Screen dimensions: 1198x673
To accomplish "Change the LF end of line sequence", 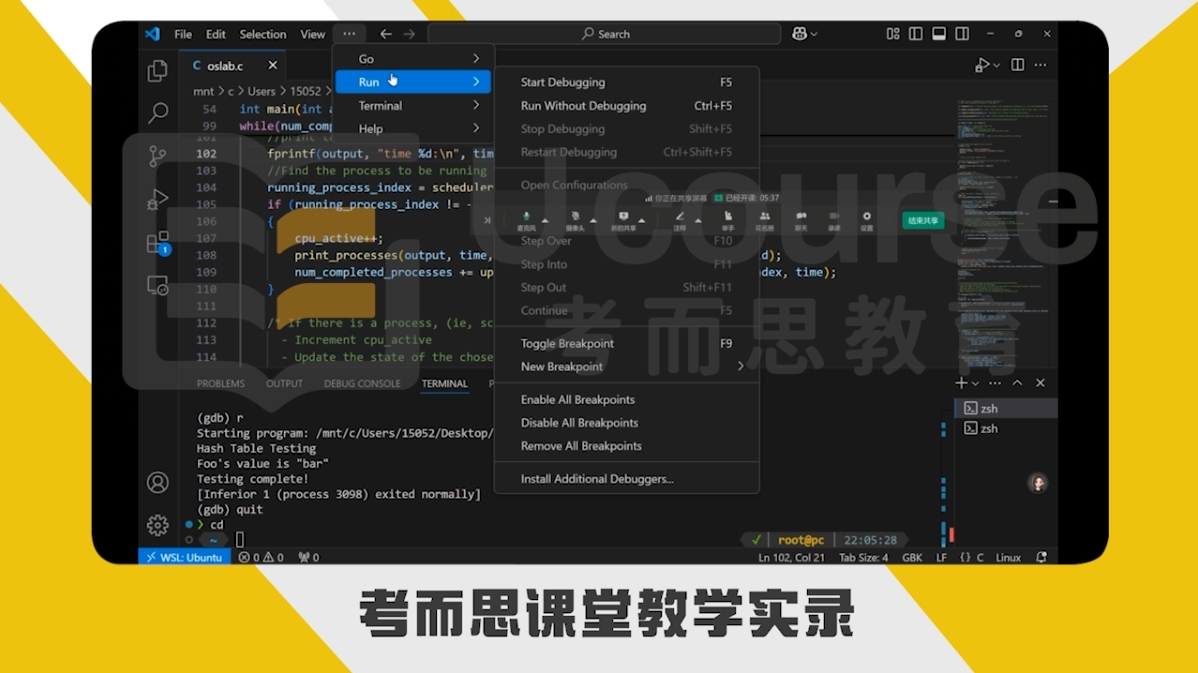I will point(941,558).
